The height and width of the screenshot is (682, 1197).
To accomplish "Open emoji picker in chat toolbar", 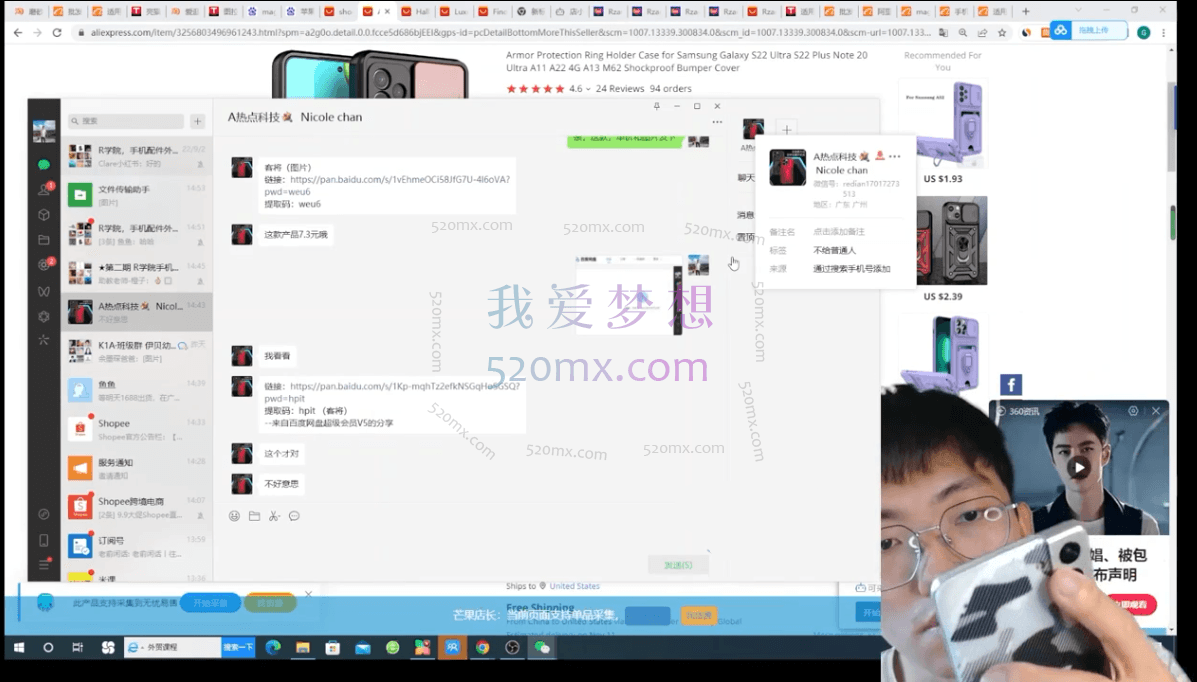I will click(234, 516).
